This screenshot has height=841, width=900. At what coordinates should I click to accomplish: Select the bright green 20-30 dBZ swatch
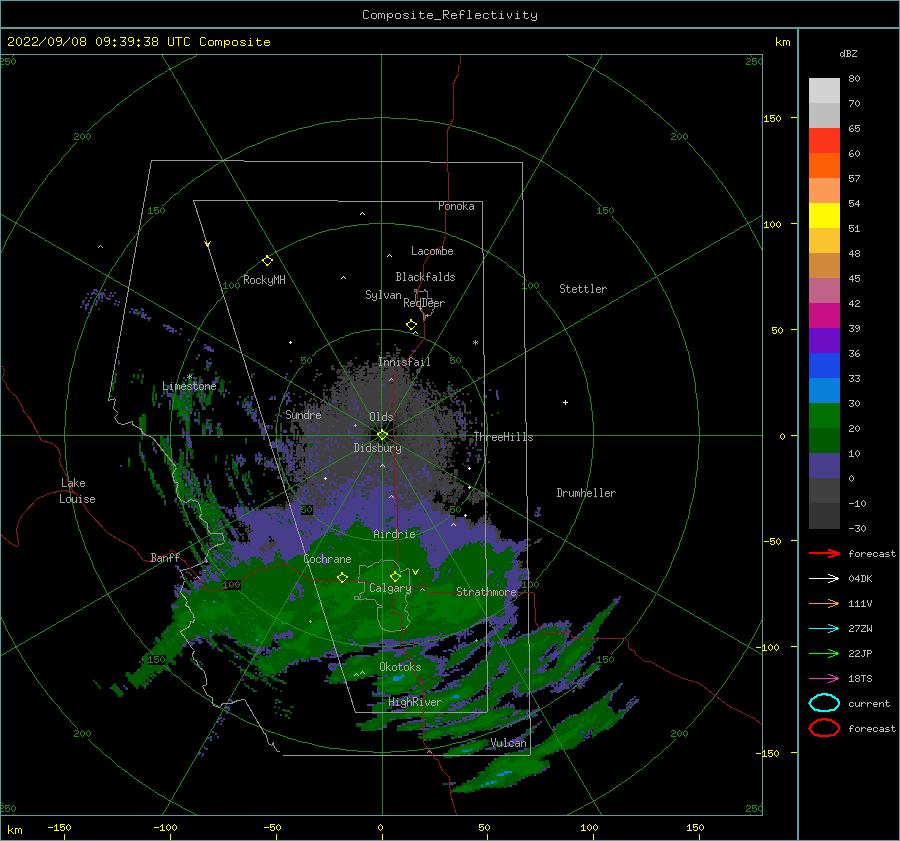click(824, 416)
